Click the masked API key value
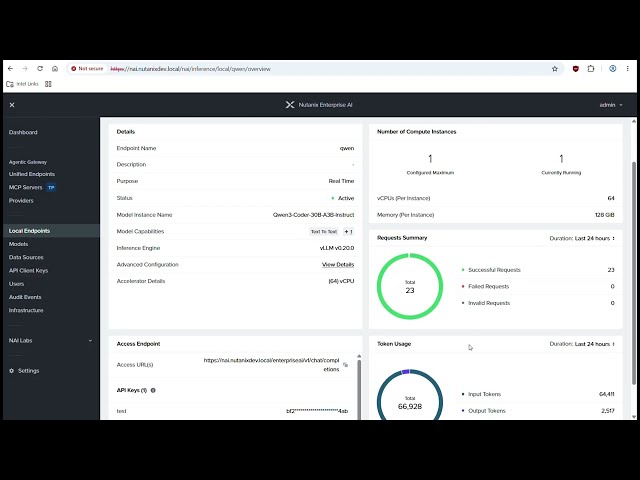Screen dimensions: 640x480 317,411
